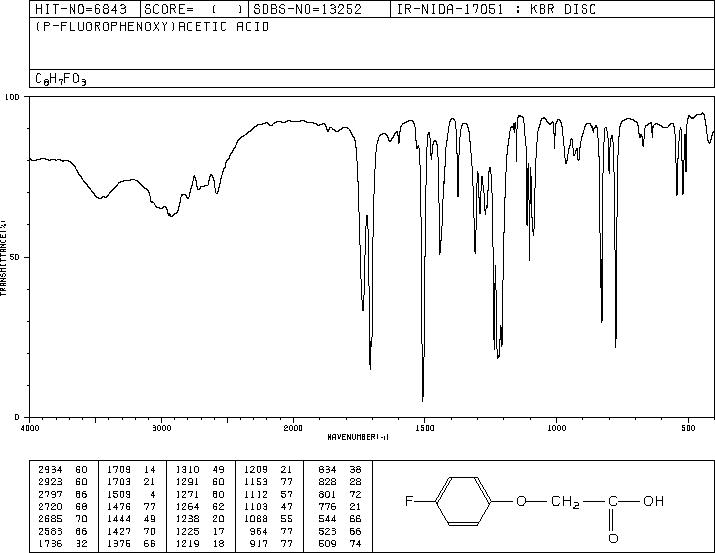Select the 1238 peak entry in table
715x553 pixels.
click(200, 519)
